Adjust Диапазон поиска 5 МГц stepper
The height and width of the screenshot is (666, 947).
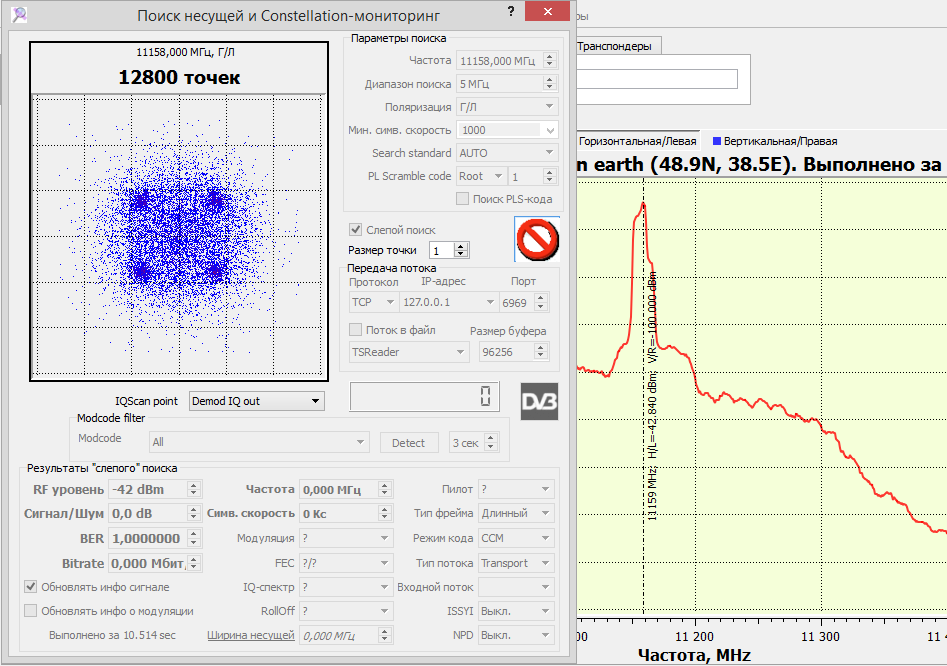[550, 83]
